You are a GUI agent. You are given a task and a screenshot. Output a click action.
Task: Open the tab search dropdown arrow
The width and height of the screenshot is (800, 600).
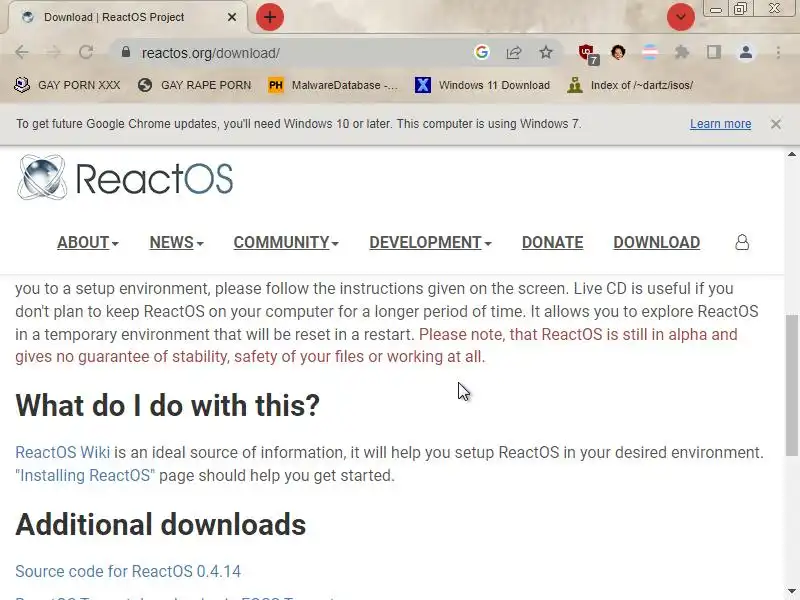tap(681, 17)
